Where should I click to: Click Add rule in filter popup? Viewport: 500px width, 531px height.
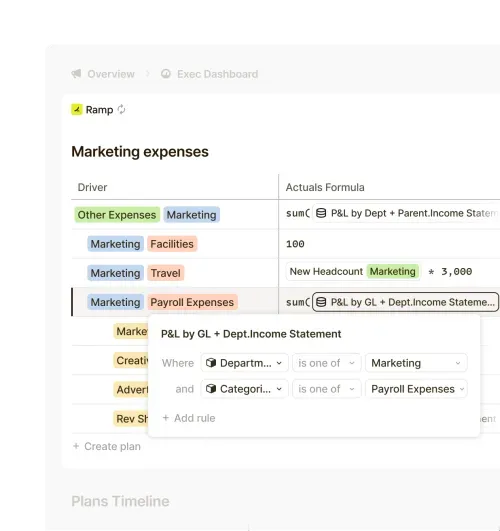coord(189,418)
